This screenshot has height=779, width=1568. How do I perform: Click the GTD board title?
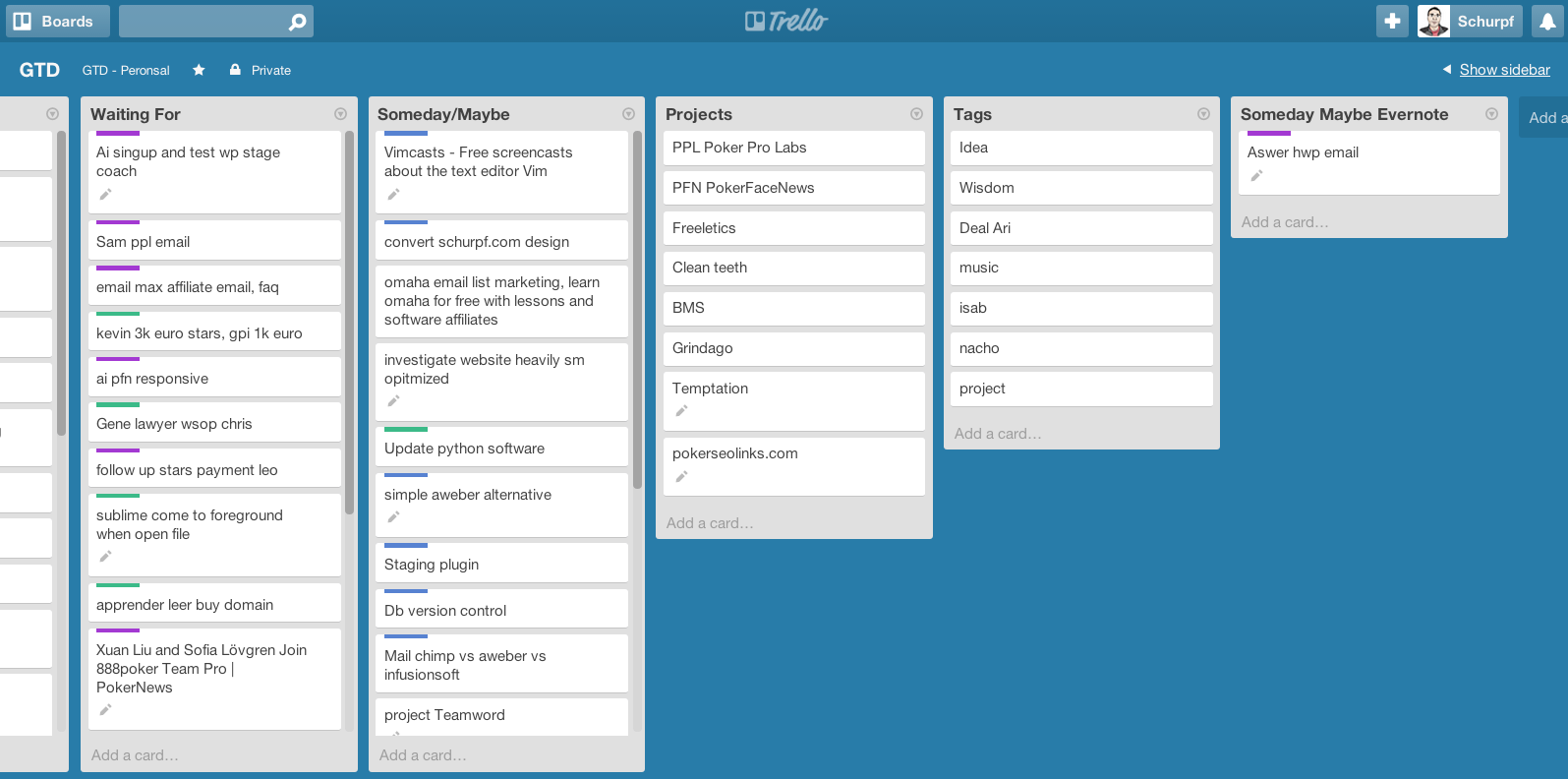click(x=39, y=70)
